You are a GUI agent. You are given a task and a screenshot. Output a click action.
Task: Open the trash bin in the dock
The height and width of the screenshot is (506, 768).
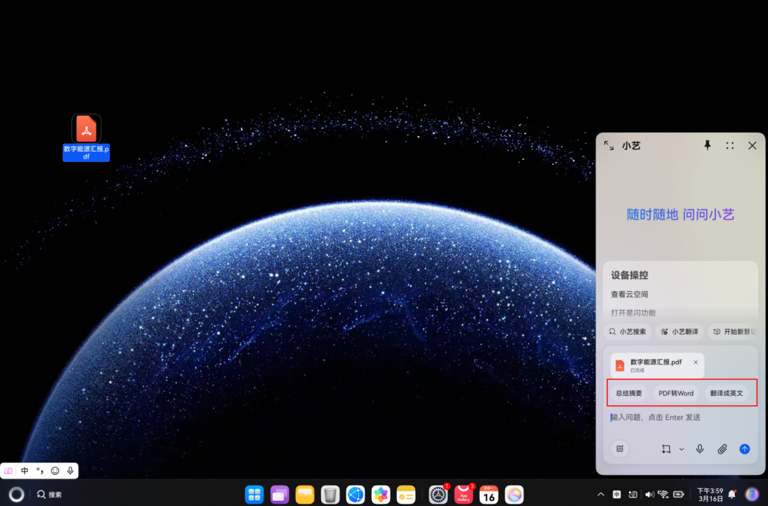click(330, 495)
